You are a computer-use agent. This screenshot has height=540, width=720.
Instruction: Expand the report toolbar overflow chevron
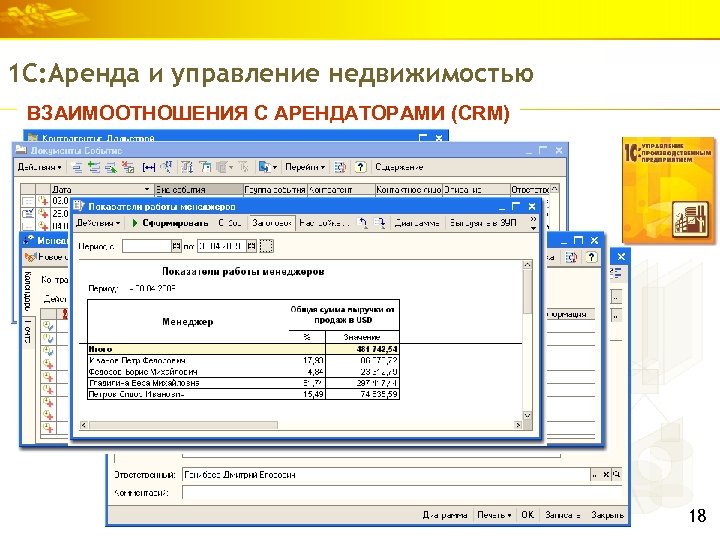coord(533,223)
